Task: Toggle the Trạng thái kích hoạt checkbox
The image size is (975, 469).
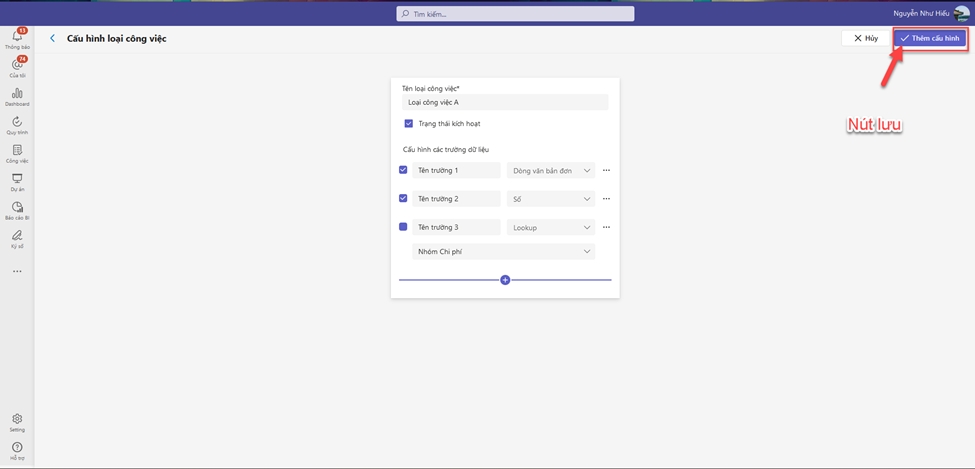Action: 409,124
